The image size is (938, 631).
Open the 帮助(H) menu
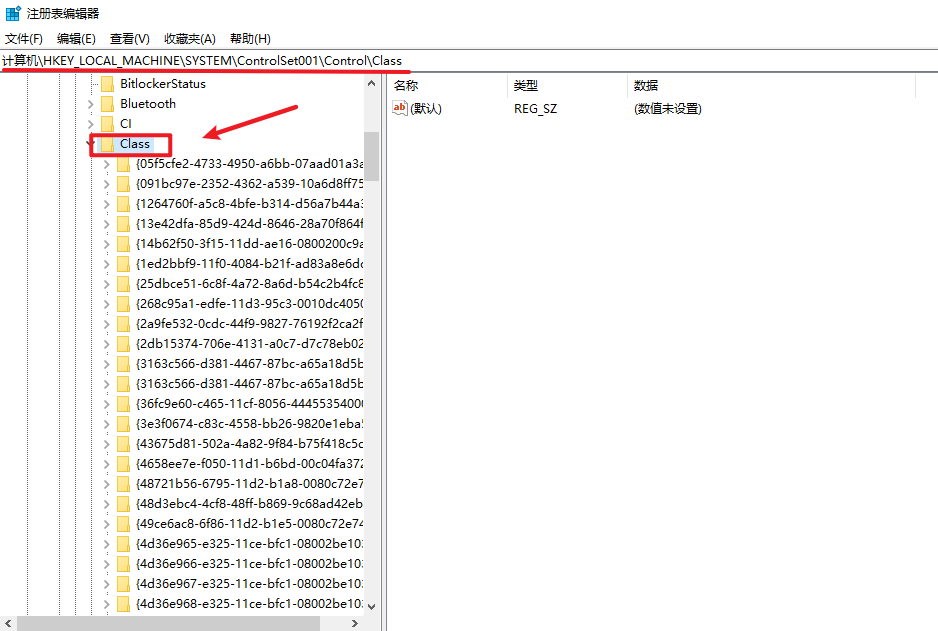click(250, 39)
